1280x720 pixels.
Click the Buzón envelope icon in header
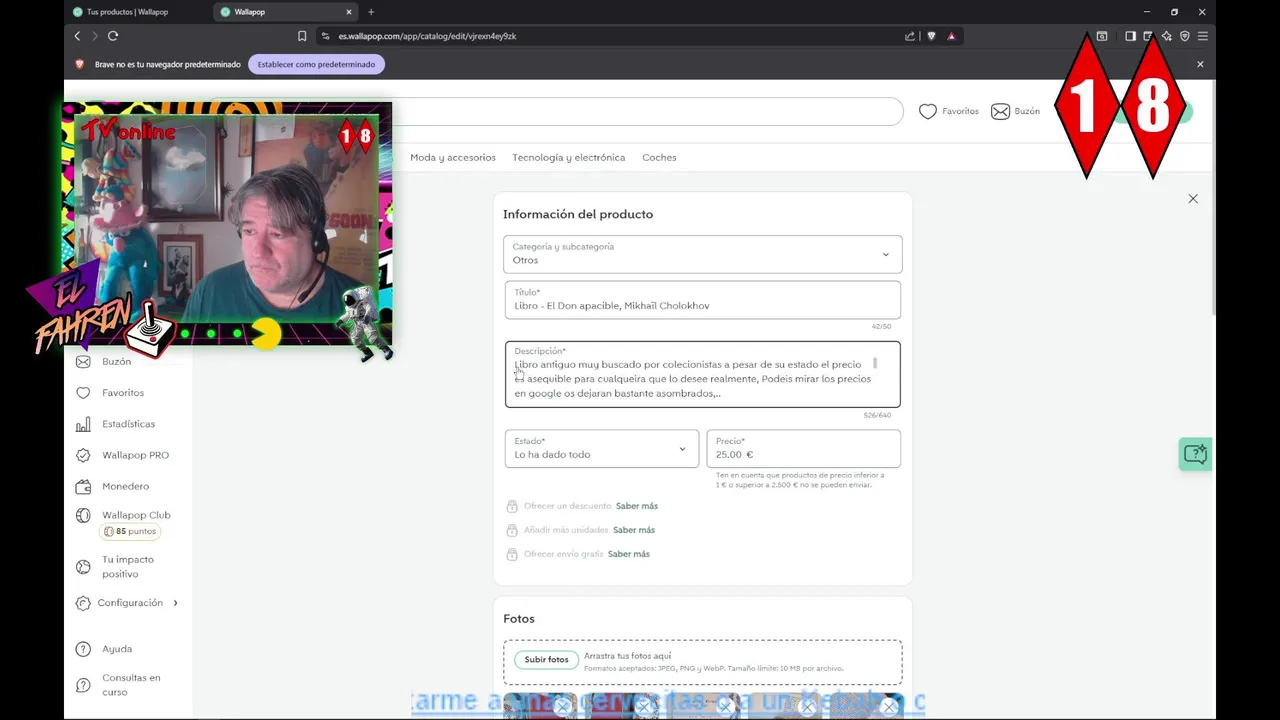coord(1000,111)
